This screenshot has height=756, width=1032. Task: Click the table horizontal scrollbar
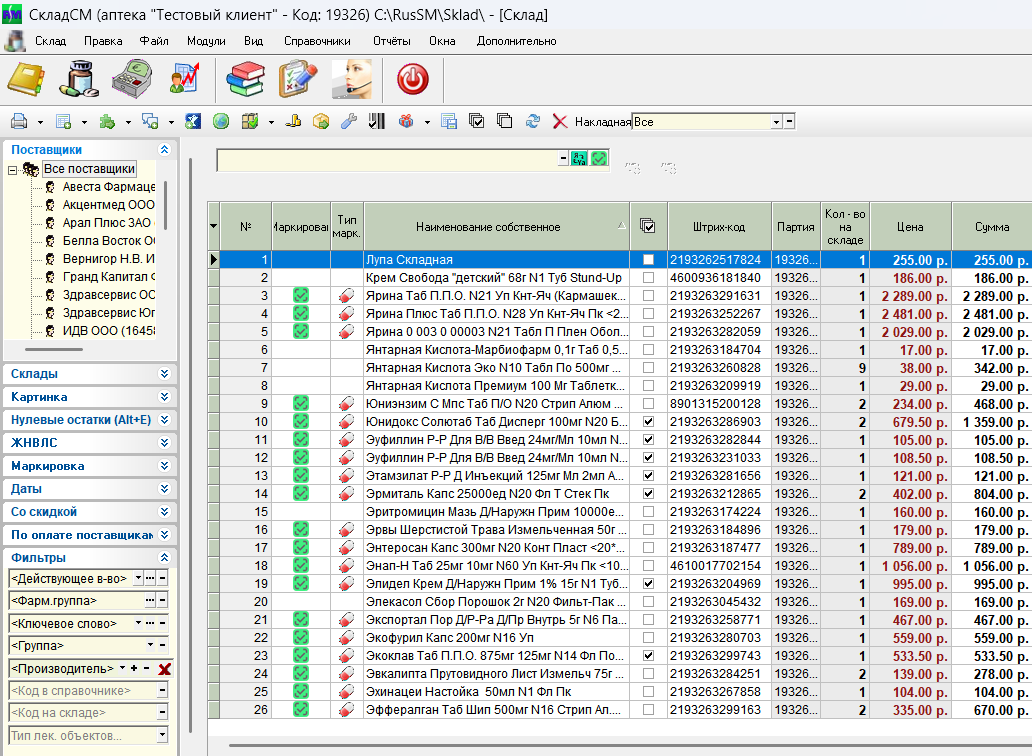pyautogui.click(x=631, y=745)
